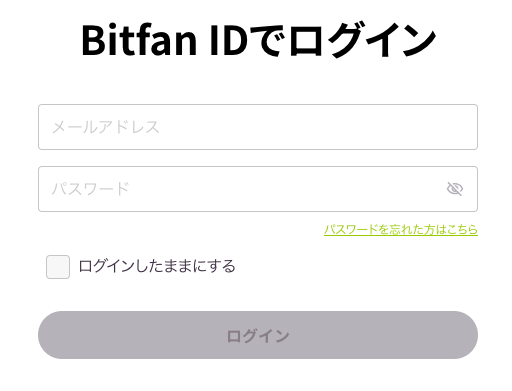The height and width of the screenshot is (391, 512).
Task: Click into the パスワード field
Action: tap(258, 189)
